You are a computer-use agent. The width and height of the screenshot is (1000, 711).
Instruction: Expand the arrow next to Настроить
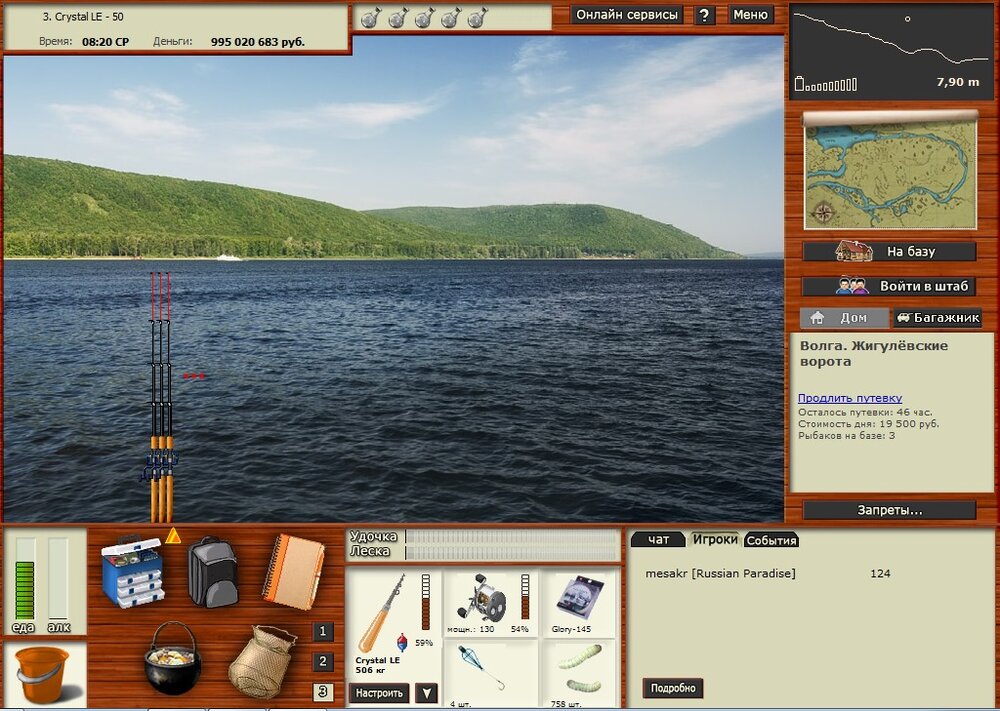pyautogui.click(x=426, y=693)
